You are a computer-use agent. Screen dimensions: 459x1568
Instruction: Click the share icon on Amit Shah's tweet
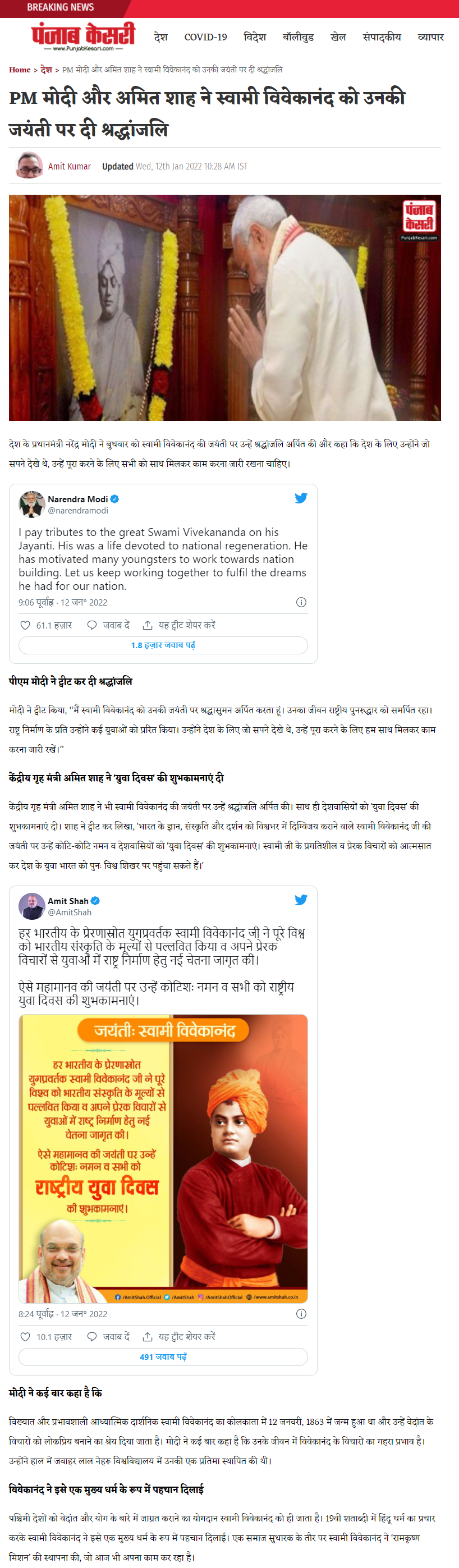tap(148, 1337)
